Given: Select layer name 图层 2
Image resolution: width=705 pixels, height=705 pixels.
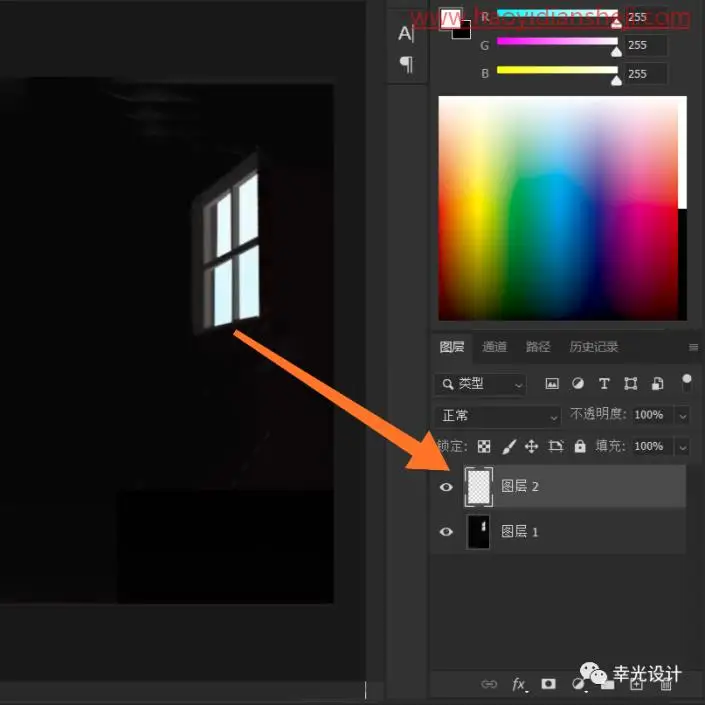Looking at the screenshot, I should pos(519,486).
